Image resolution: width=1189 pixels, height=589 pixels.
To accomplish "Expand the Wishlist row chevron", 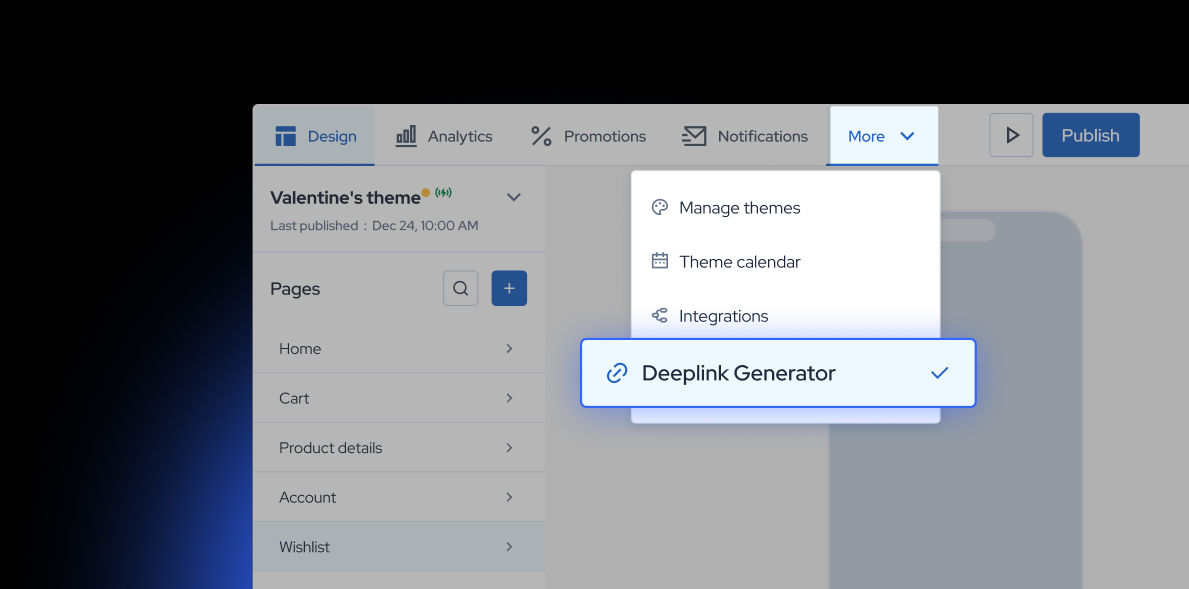I will (509, 547).
